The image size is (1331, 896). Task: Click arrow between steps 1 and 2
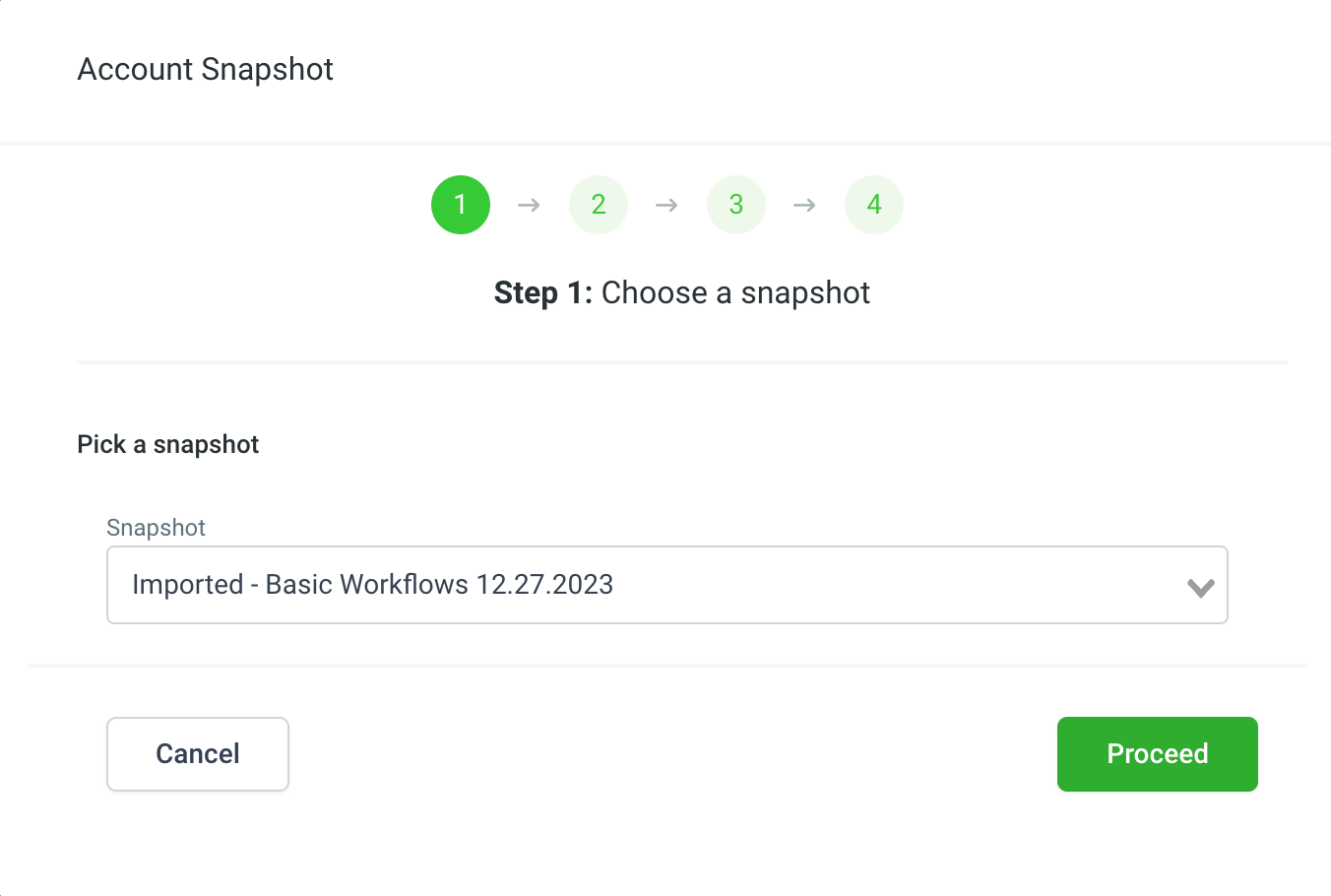(529, 205)
